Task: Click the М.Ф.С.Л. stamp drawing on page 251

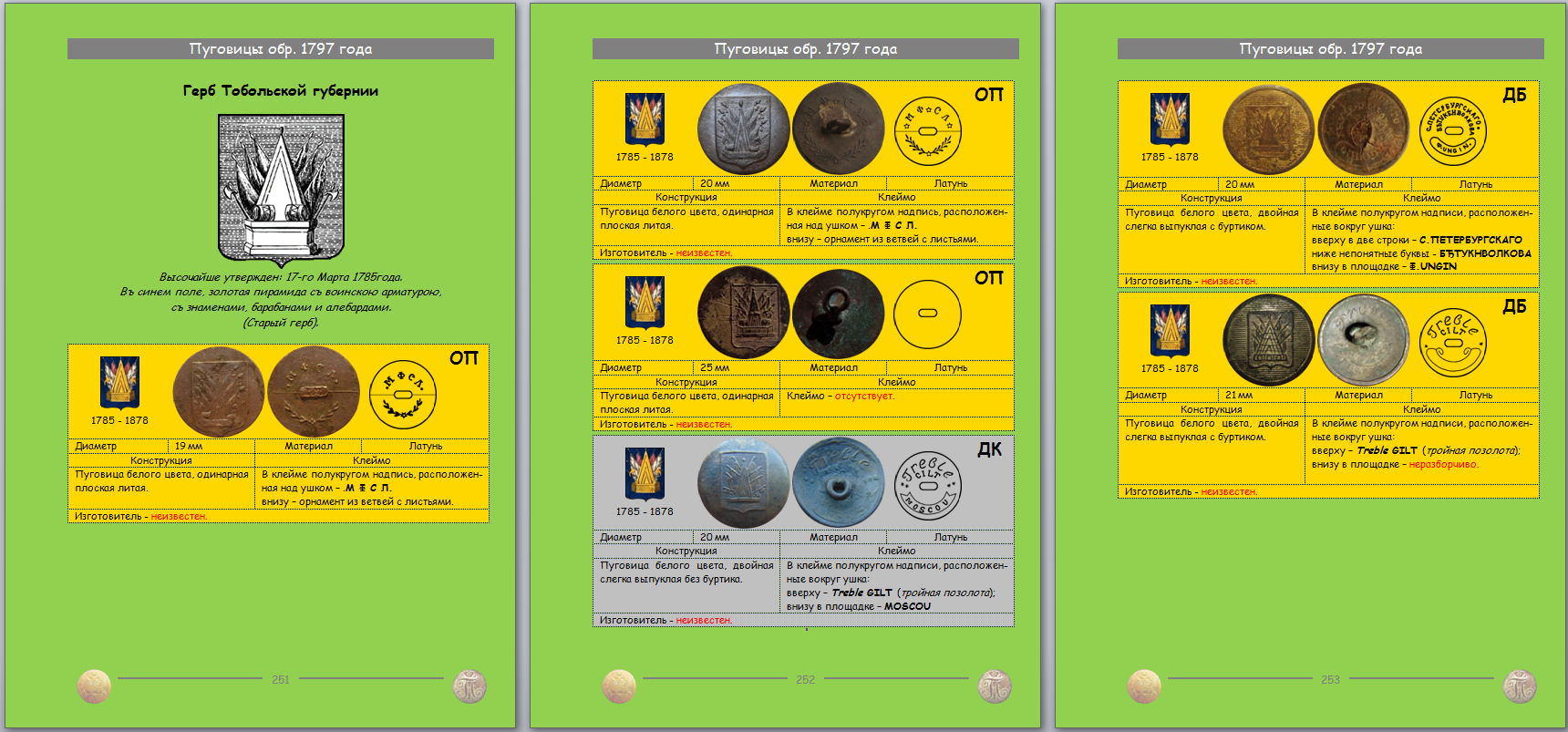Action: click(402, 395)
